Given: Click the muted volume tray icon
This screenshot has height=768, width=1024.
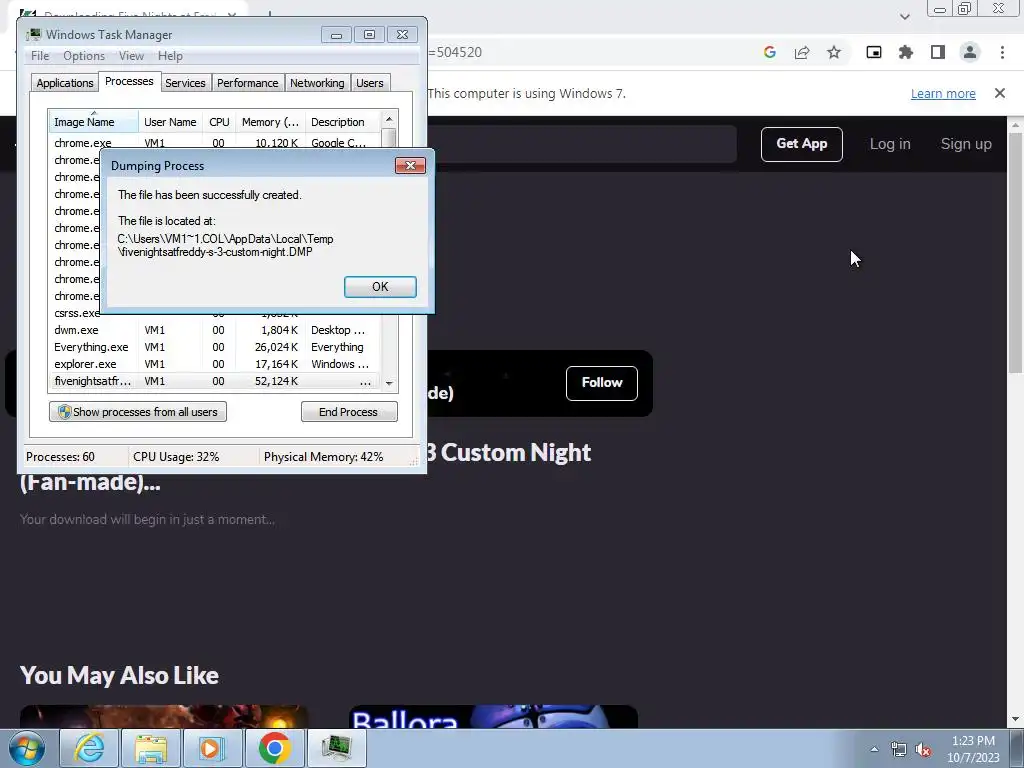Looking at the screenshot, I should tap(923, 749).
